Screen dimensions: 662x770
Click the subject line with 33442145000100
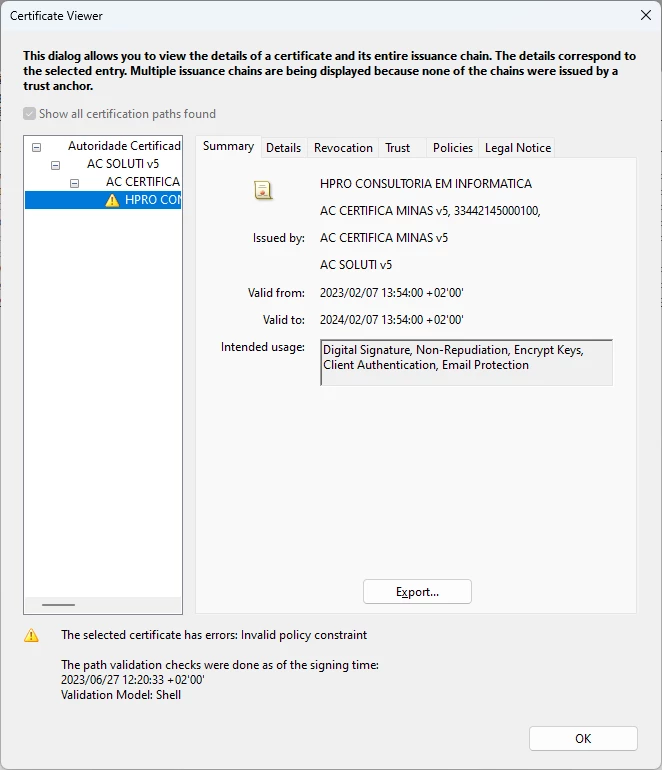430,211
